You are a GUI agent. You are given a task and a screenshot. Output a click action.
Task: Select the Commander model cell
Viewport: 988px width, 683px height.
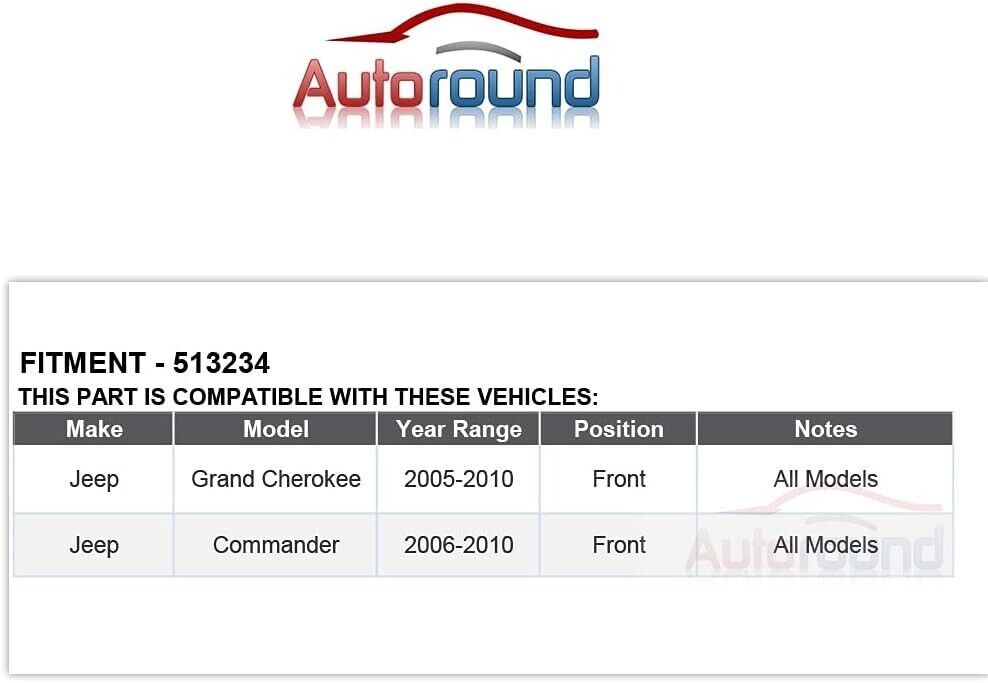pos(276,545)
